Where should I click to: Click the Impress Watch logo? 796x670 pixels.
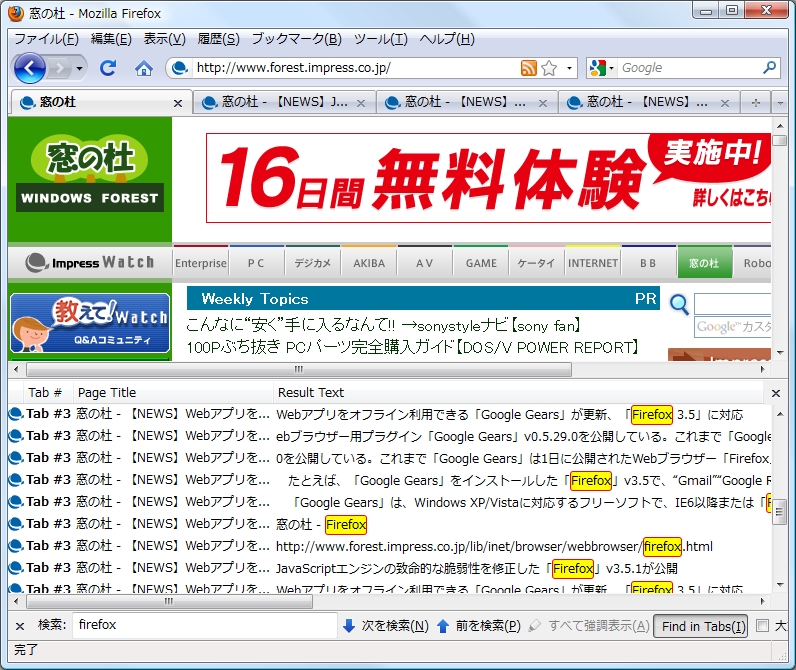coord(90,262)
